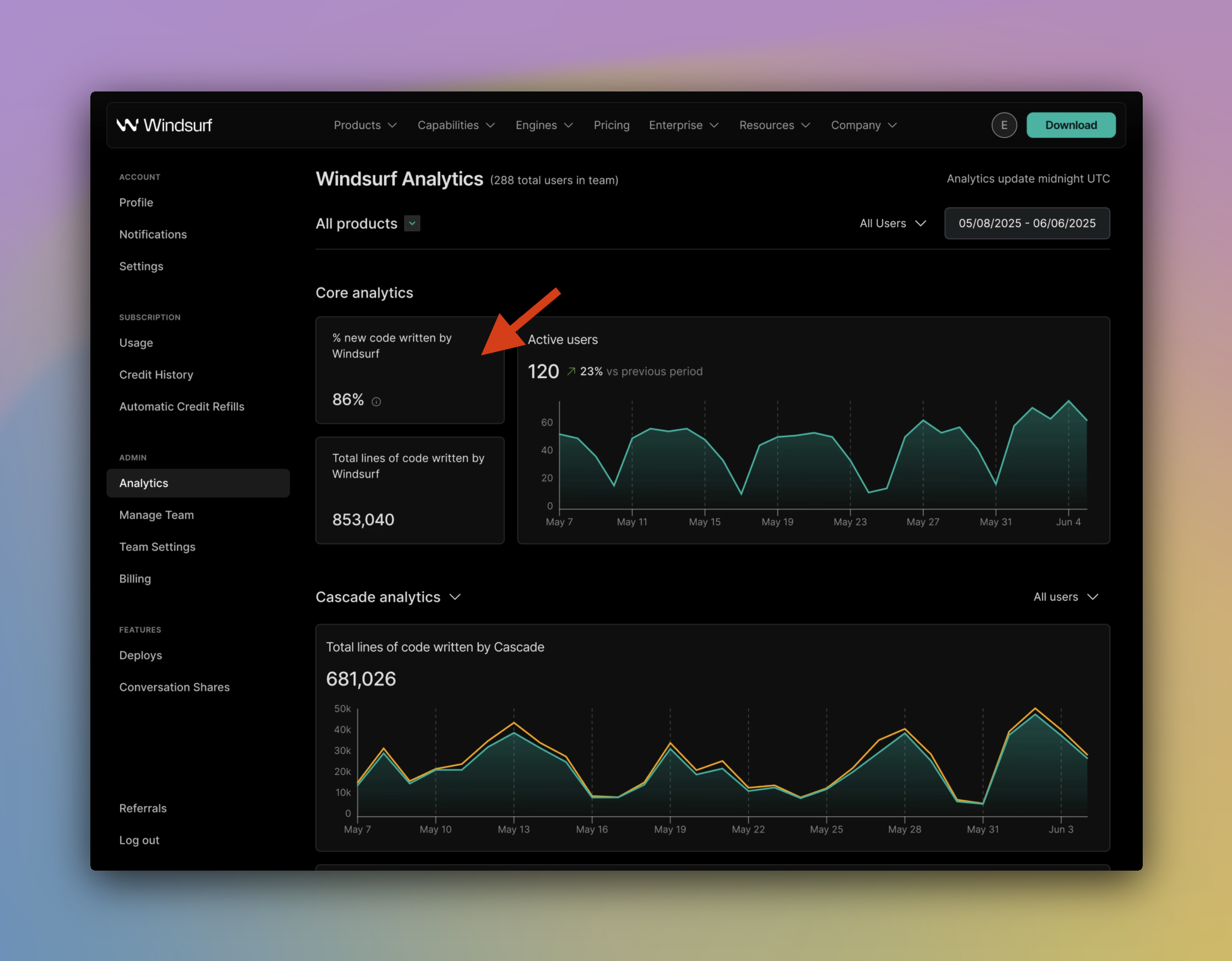Click the Windsurf logo icon
1232x961 pixels.
tap(127, 125)
